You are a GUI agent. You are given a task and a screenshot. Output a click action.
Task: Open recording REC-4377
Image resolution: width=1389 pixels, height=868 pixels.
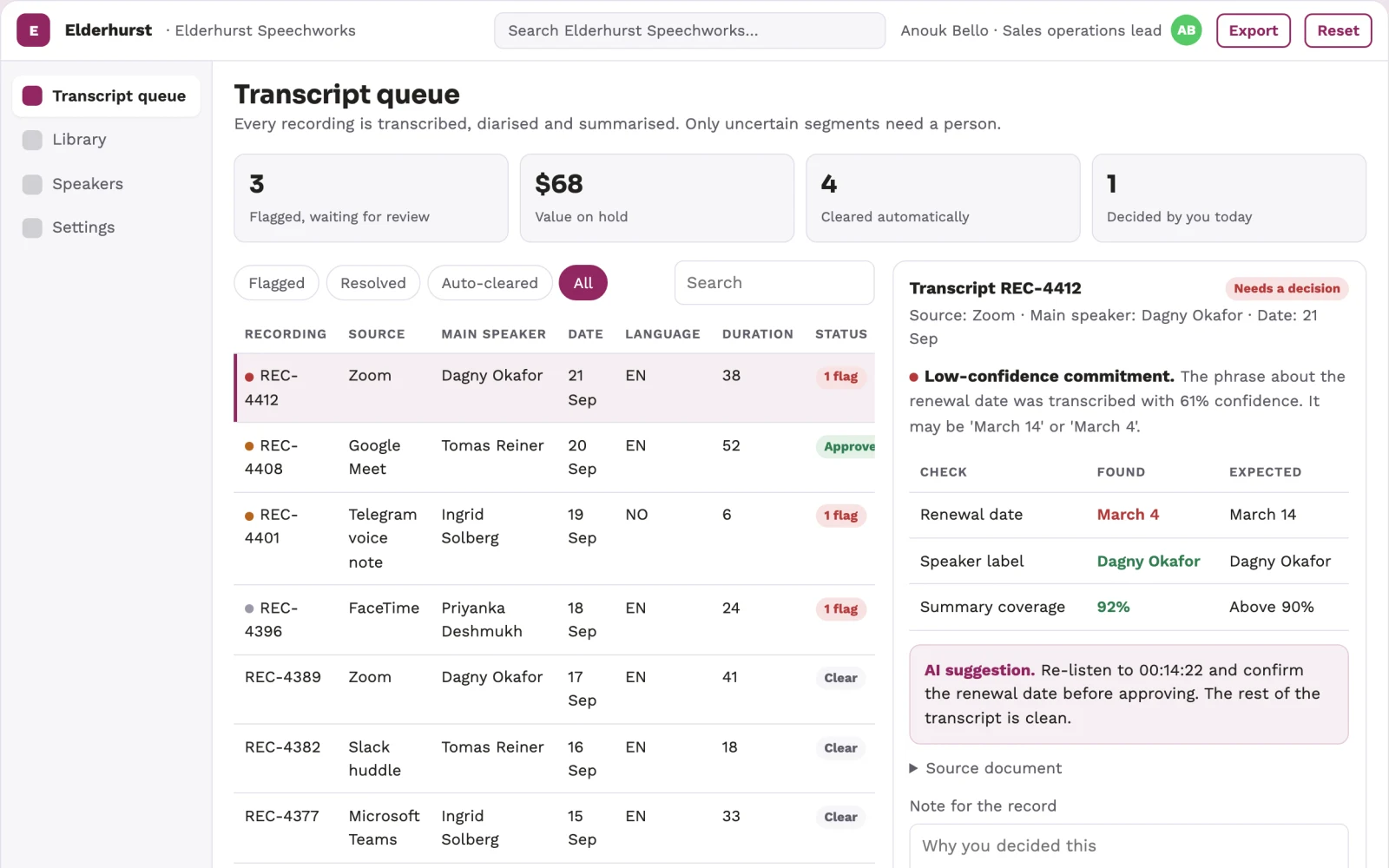555,828
